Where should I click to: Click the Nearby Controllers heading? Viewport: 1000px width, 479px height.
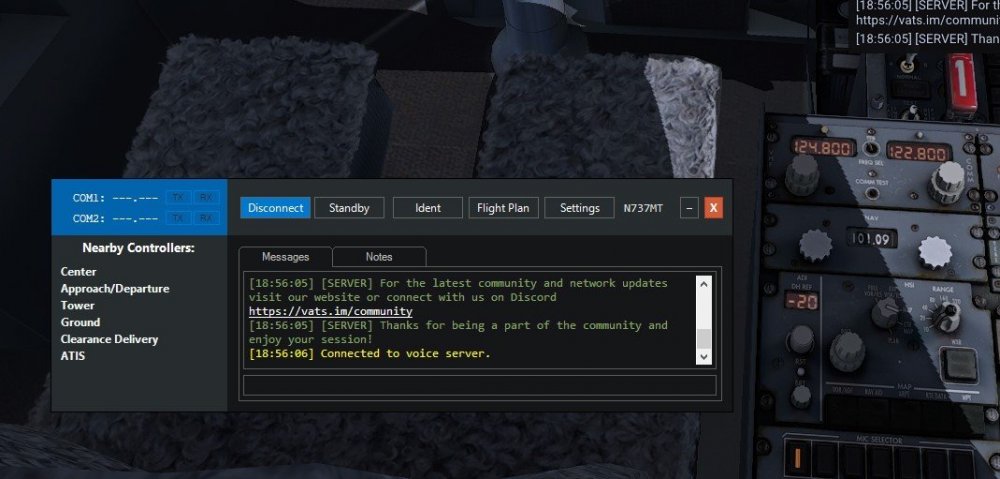click(x=138, y=248)
